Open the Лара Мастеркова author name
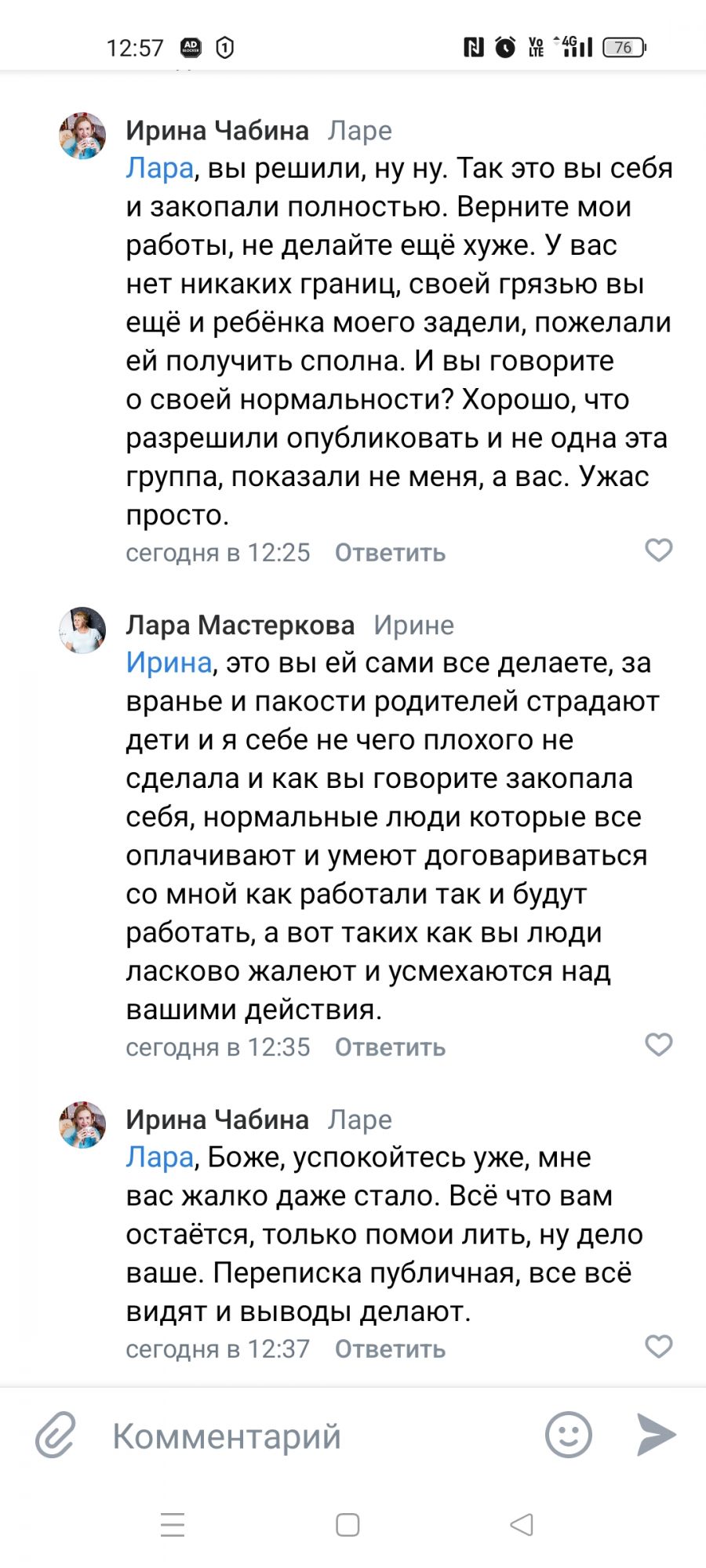This screenshot has height=1568, width=706. tap(240, 625)
